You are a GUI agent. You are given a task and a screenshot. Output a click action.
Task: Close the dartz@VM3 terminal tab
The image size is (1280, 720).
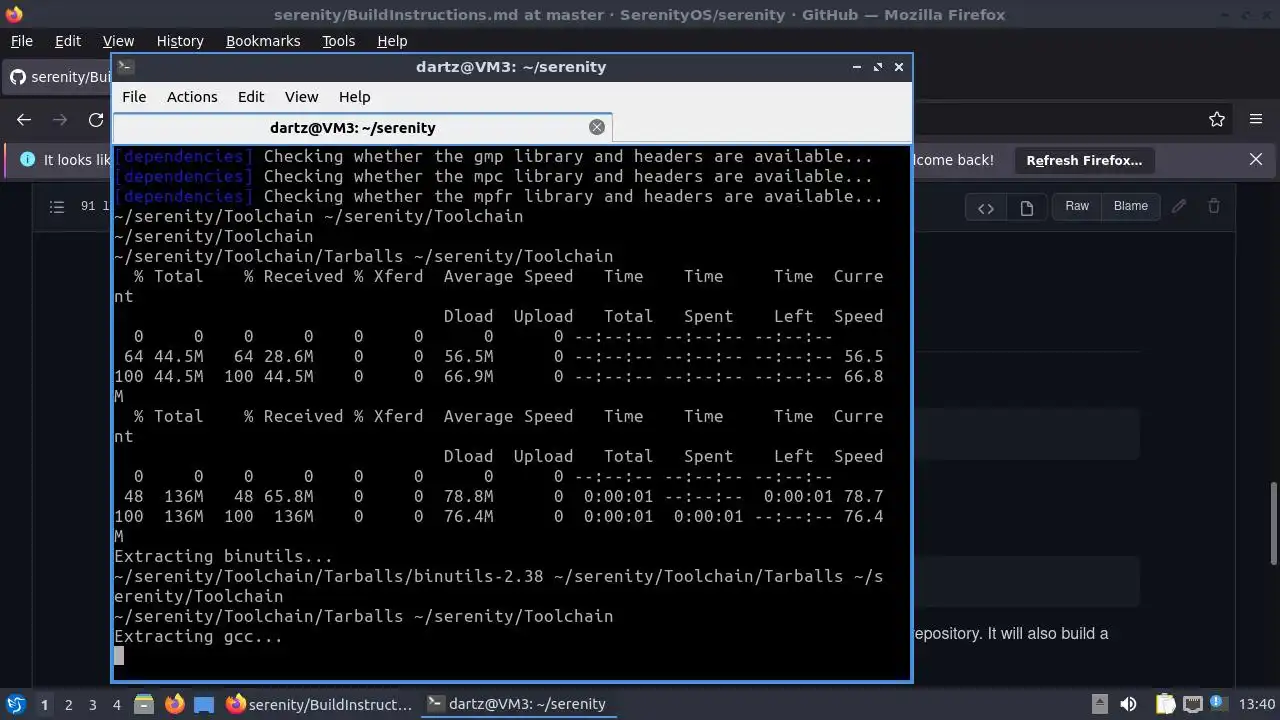click(x=597, y=127)
